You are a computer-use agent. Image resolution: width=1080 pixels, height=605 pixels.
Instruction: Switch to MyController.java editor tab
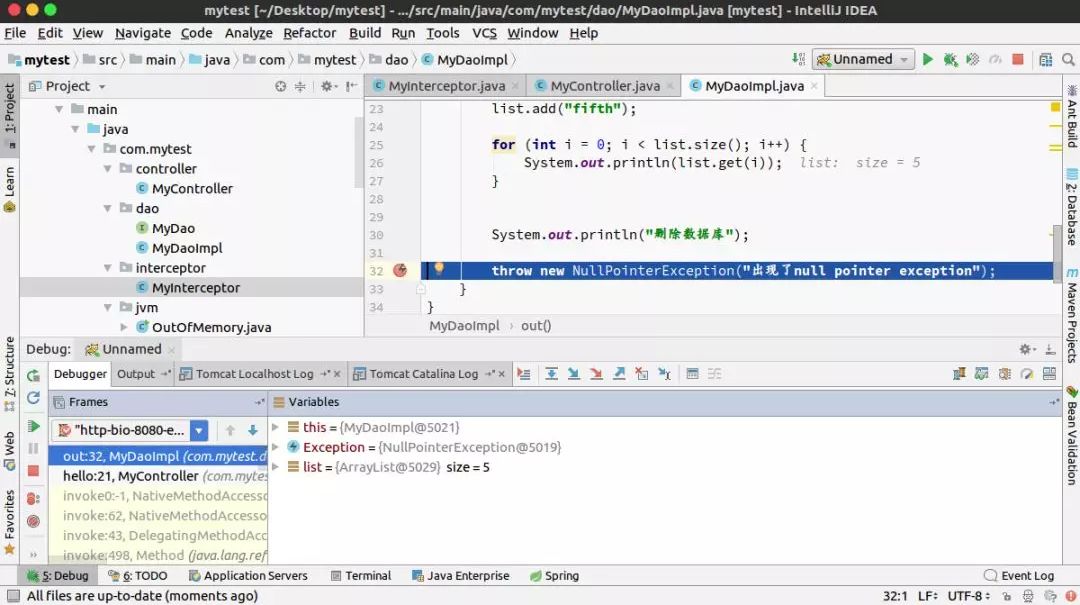tap(605, 86)
